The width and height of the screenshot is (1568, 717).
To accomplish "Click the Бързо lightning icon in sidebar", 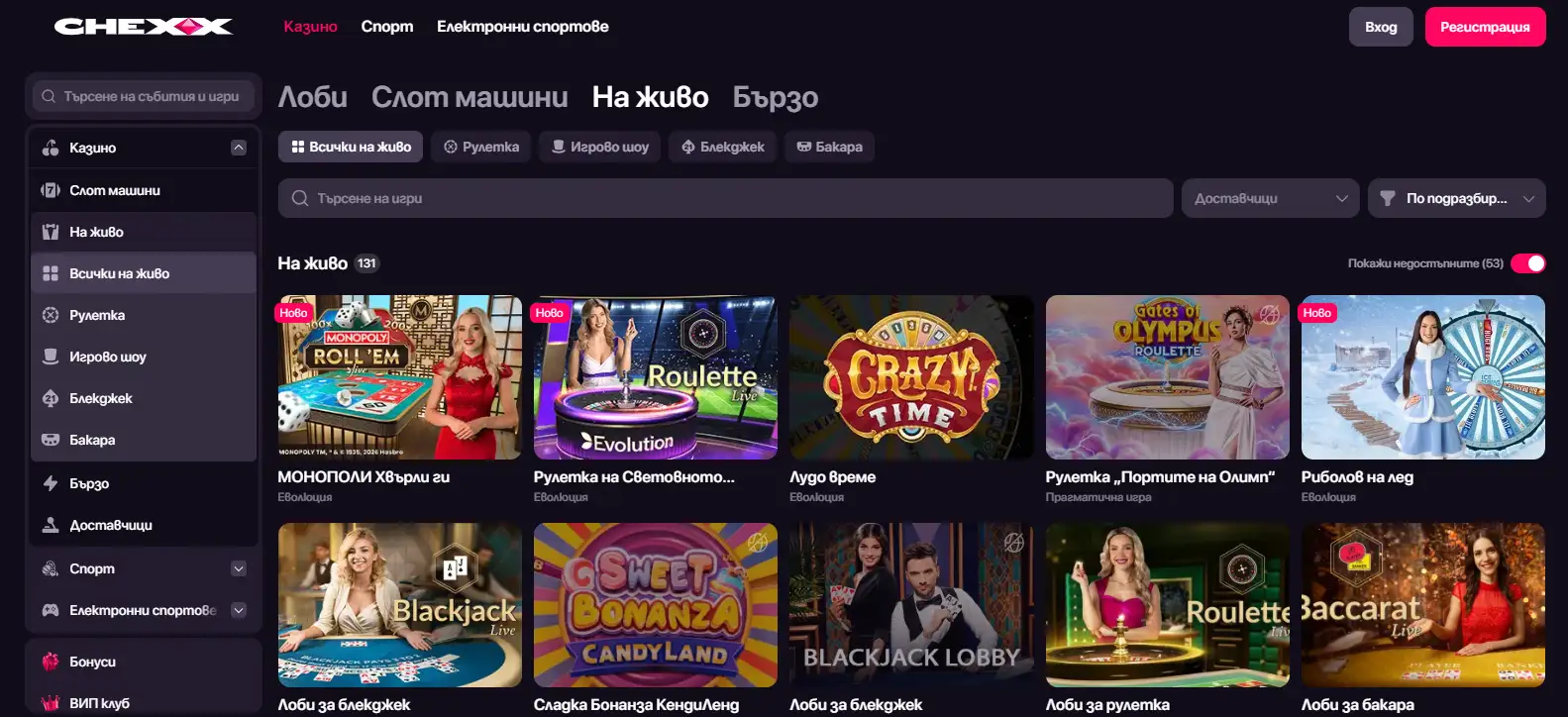I will coord(51,483).
